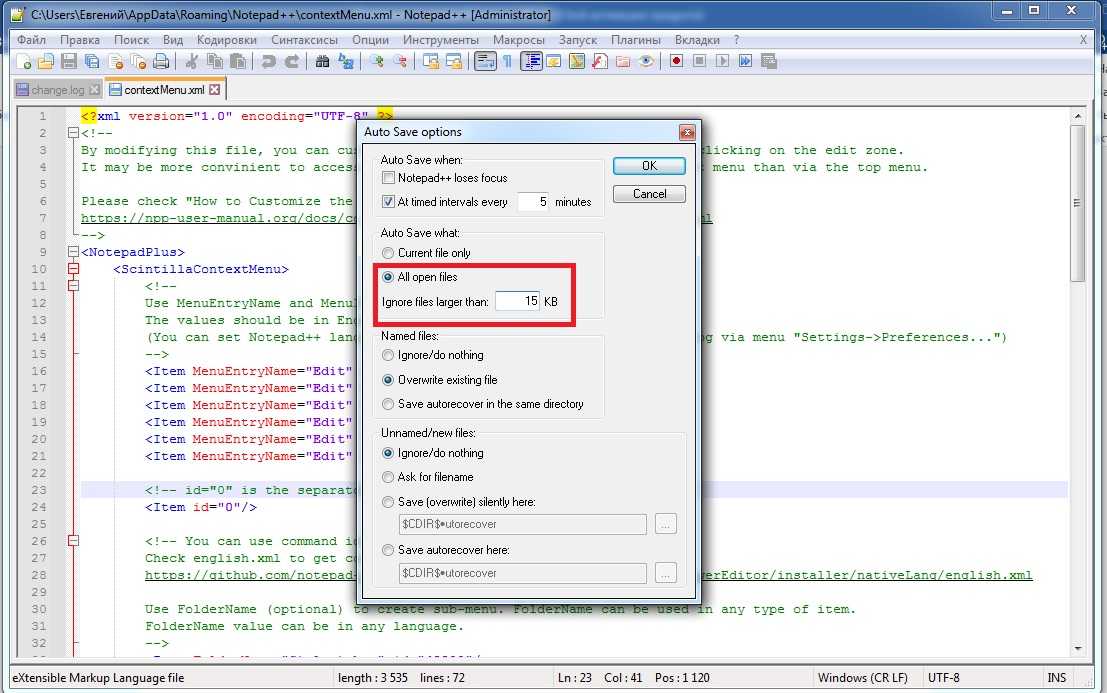Select the Find toolbar icon
The image size is (1107, 693).
[x=320, y=61]
